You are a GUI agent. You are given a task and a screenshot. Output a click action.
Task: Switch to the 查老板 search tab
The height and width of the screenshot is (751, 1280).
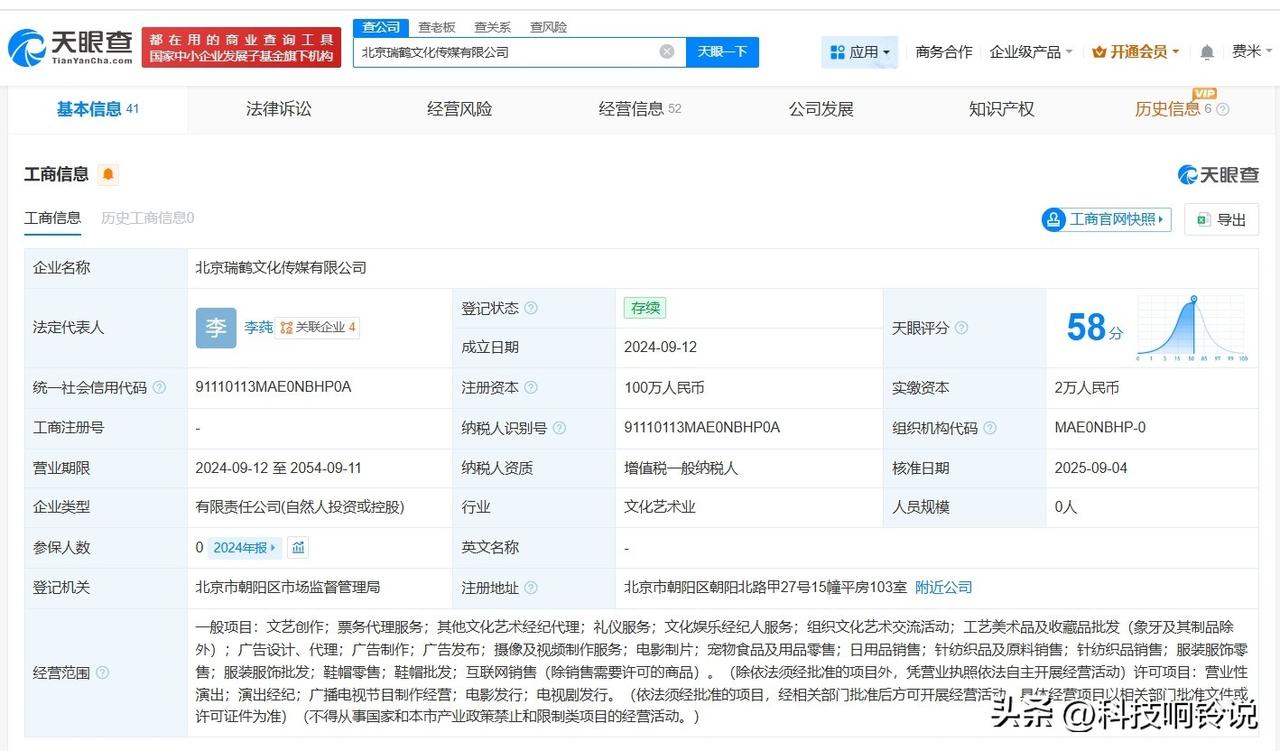tap(437, 27)
